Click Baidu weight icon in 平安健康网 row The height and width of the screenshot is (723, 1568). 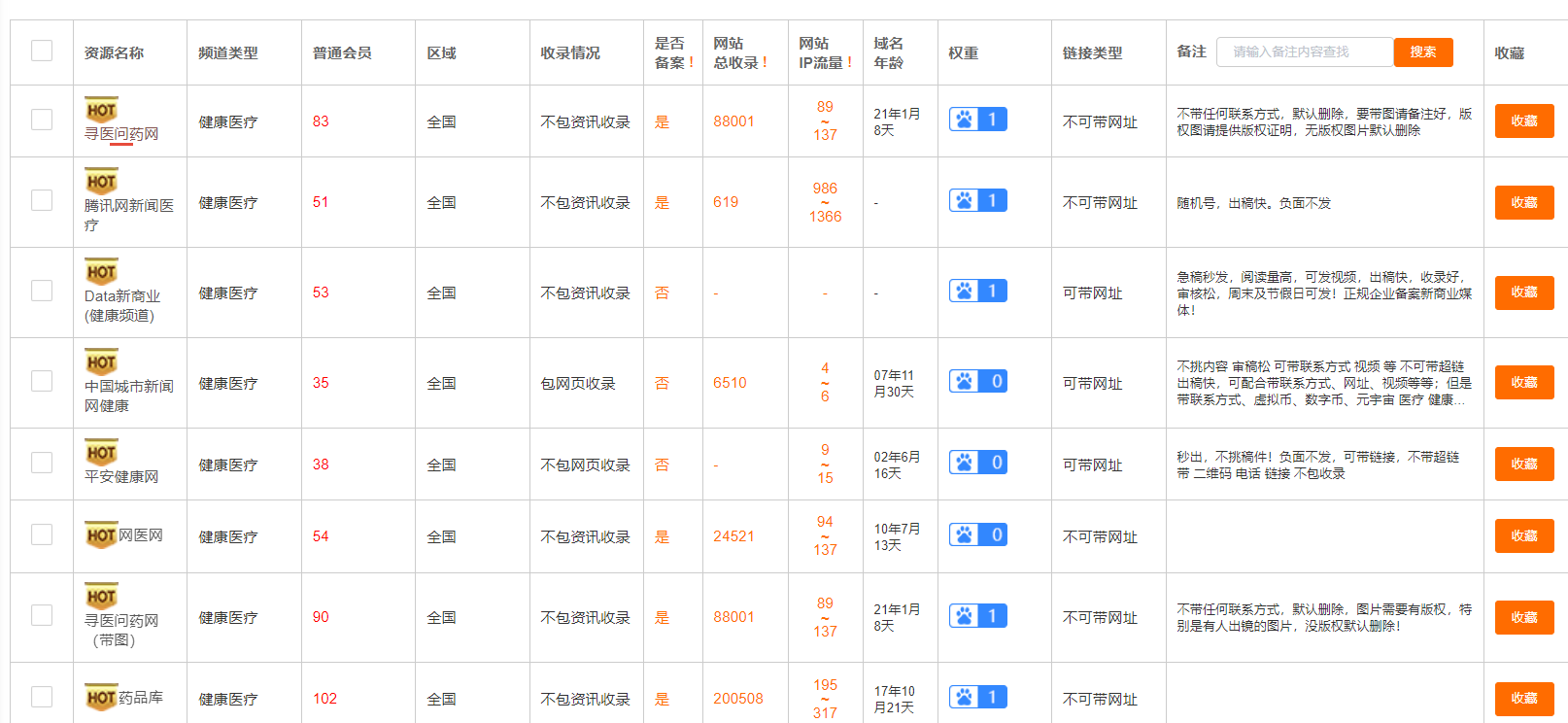click(x=977, y=463)
